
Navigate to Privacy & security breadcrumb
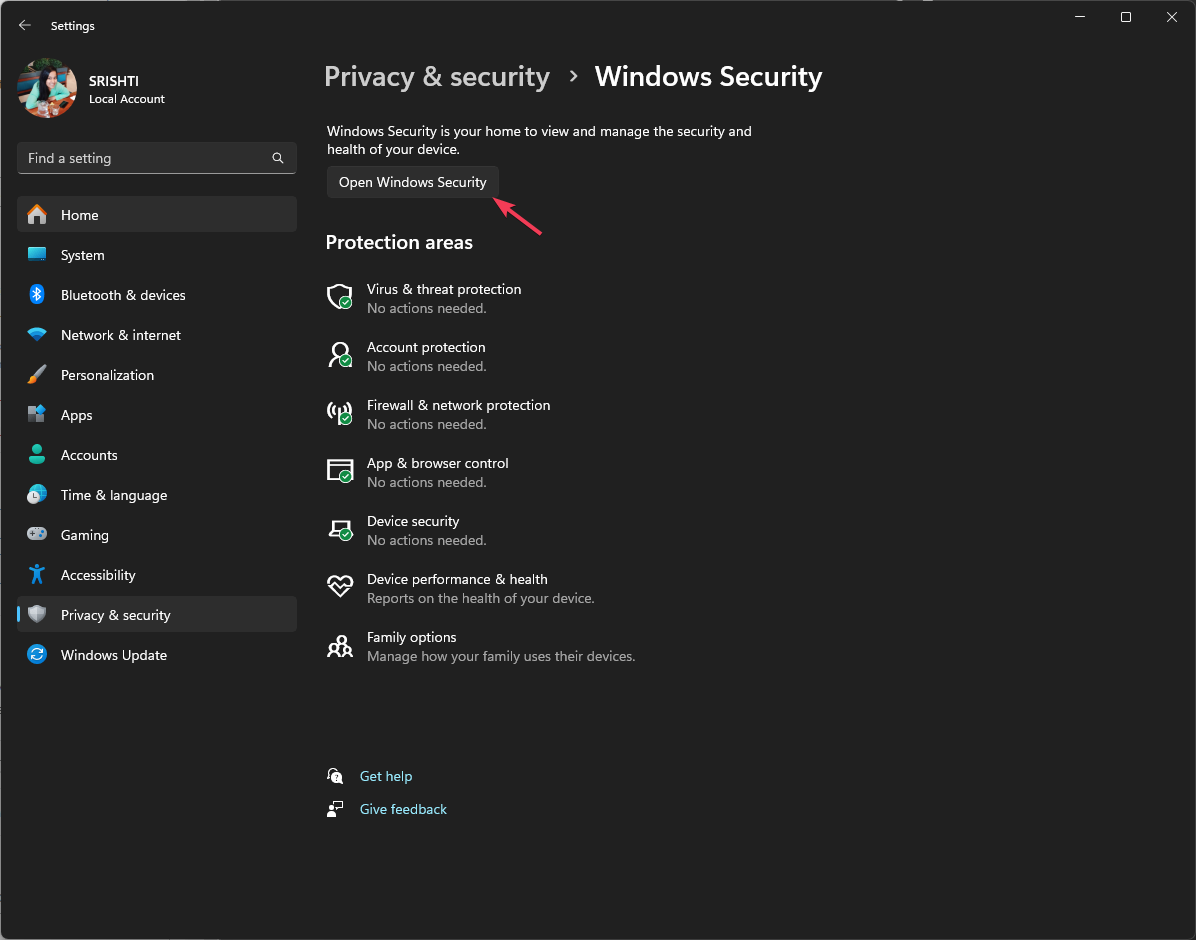point(437,76)
